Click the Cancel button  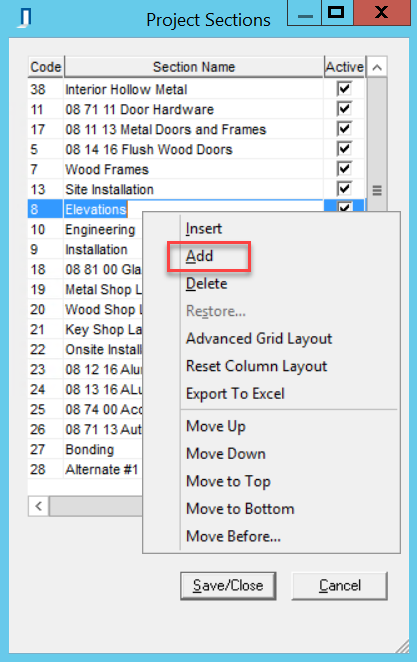[339, 586]
